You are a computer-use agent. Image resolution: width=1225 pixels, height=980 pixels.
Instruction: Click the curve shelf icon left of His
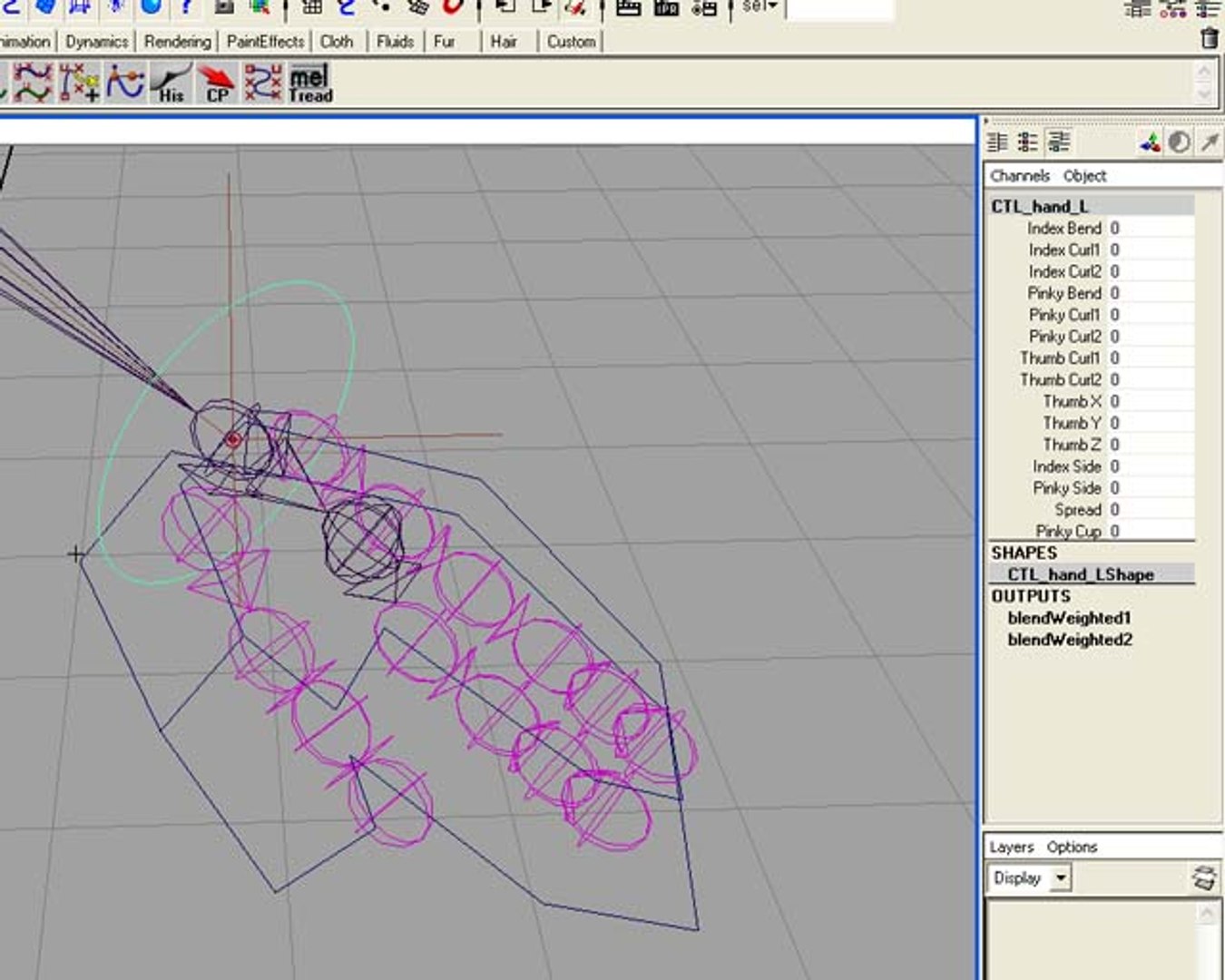[x=125, y=83]
